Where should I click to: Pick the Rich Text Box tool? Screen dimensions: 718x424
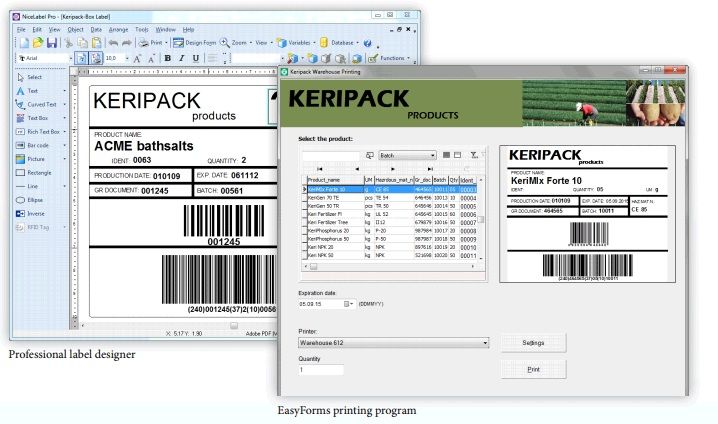pos(44,131)
